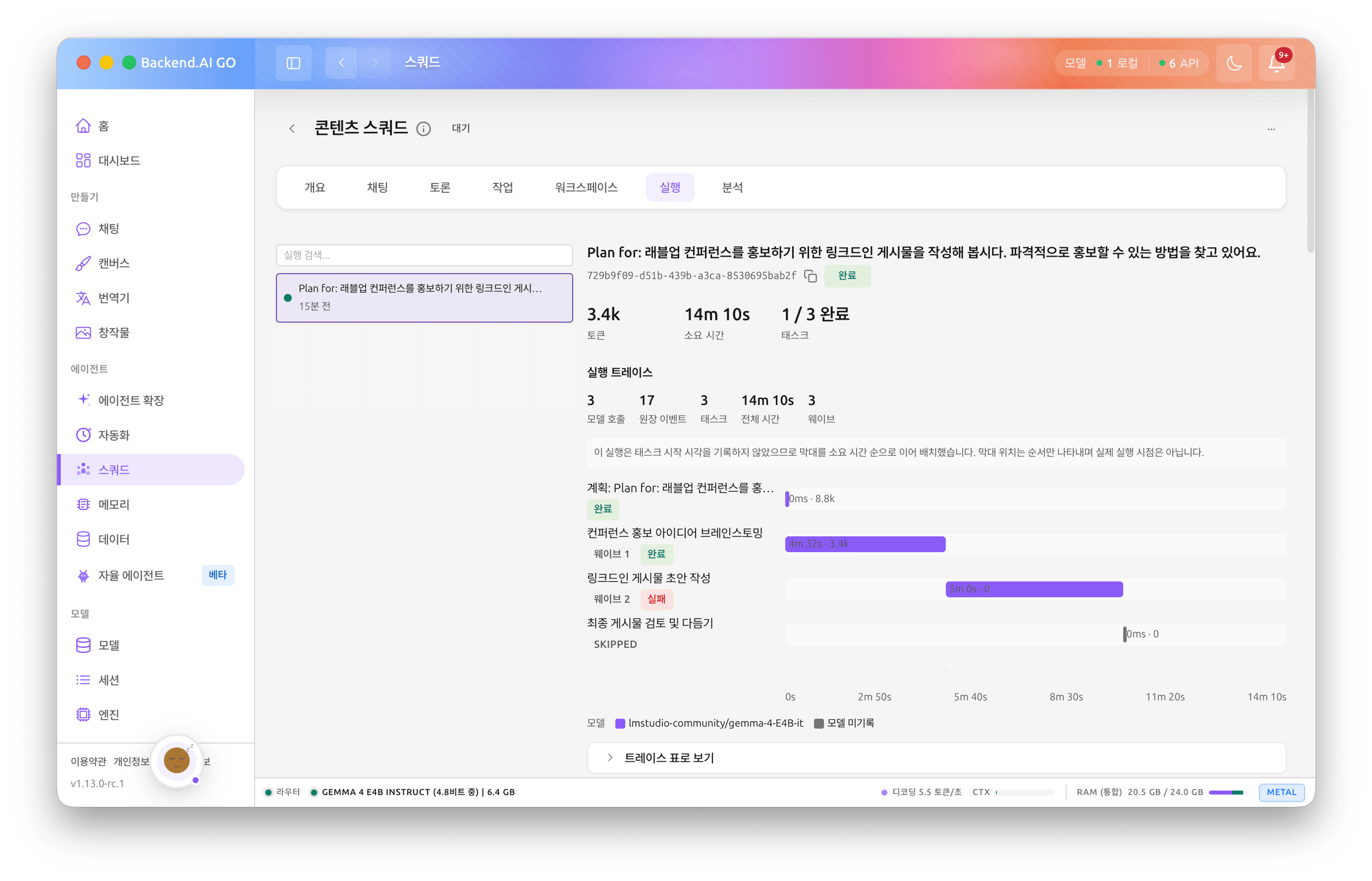The image size is (1372, 881).
Task: Open the 세션 list icon
Action: 84,680
